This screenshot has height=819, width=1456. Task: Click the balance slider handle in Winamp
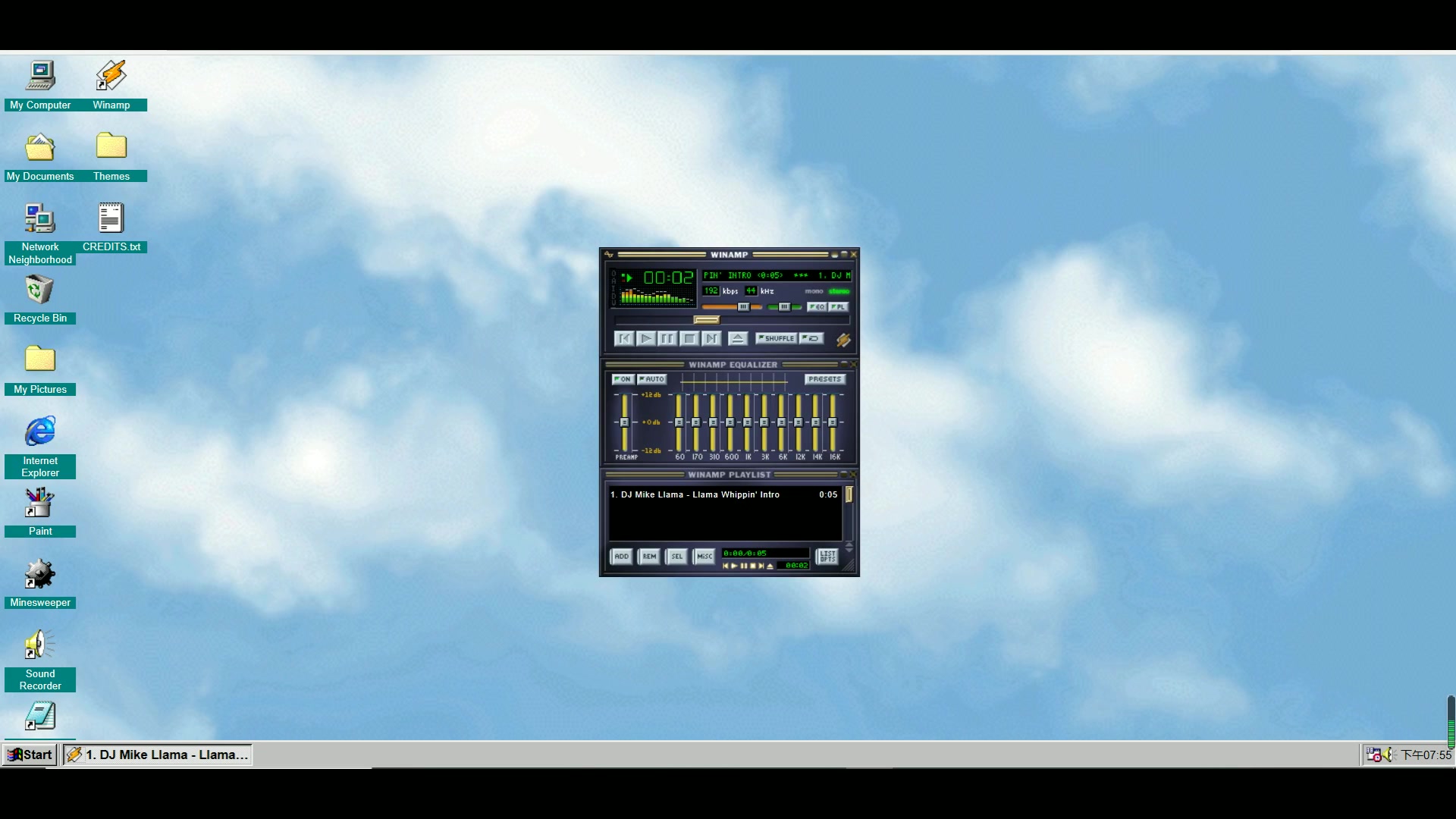[x=784, y=307]
